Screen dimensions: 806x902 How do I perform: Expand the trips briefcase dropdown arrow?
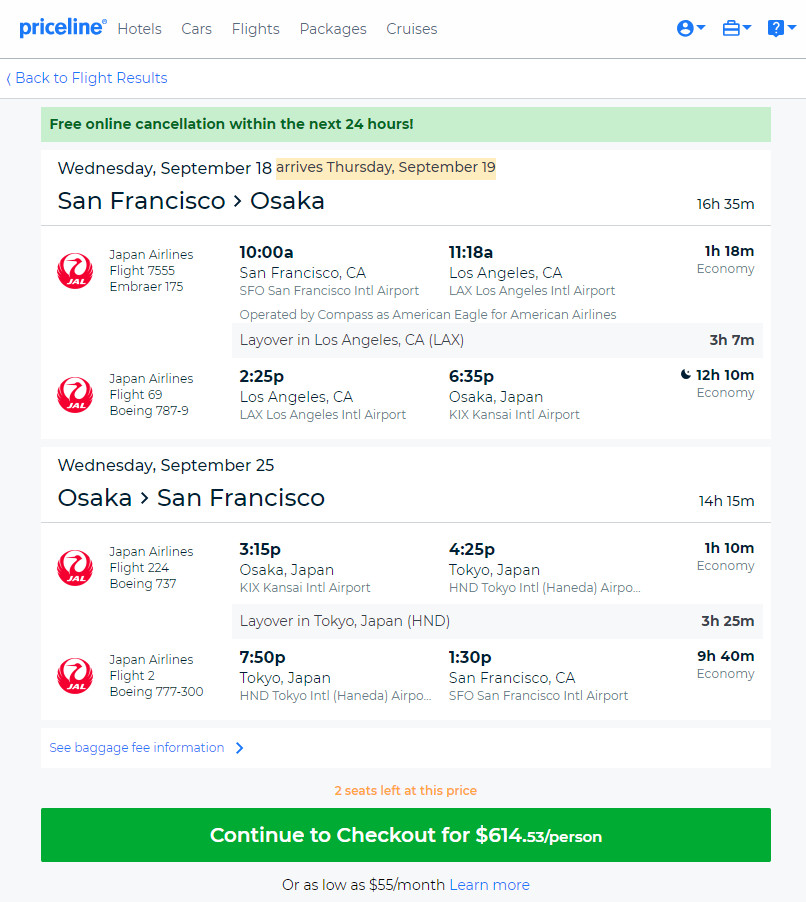pyautogui.click(x=747, y=27)
